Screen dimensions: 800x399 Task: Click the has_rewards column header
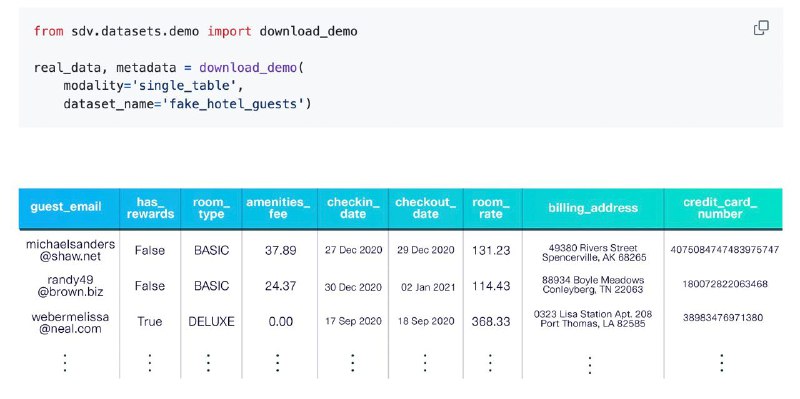click(x=151, y=208)
